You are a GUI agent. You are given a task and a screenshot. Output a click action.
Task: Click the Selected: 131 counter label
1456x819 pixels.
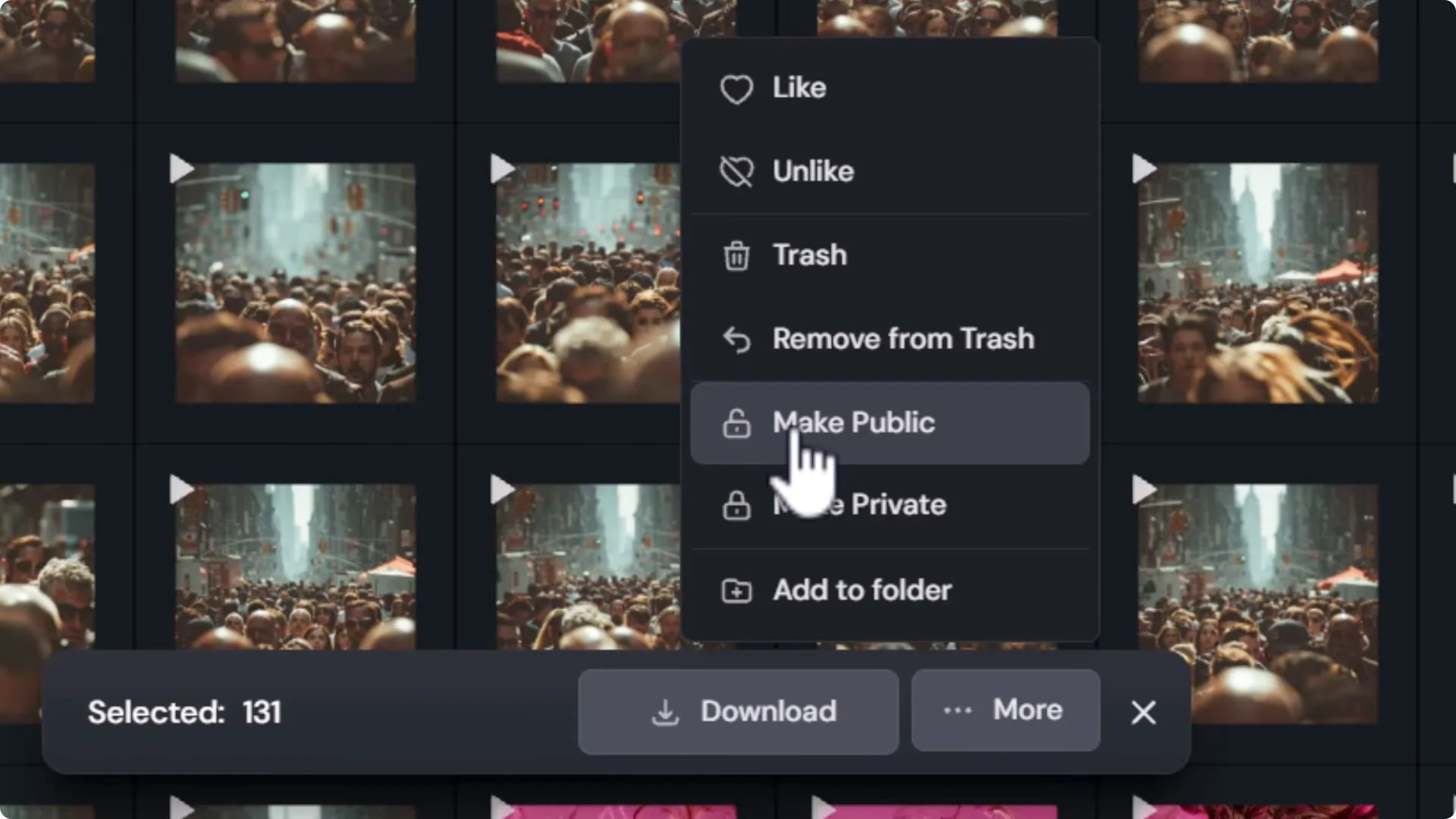point(184,712)
